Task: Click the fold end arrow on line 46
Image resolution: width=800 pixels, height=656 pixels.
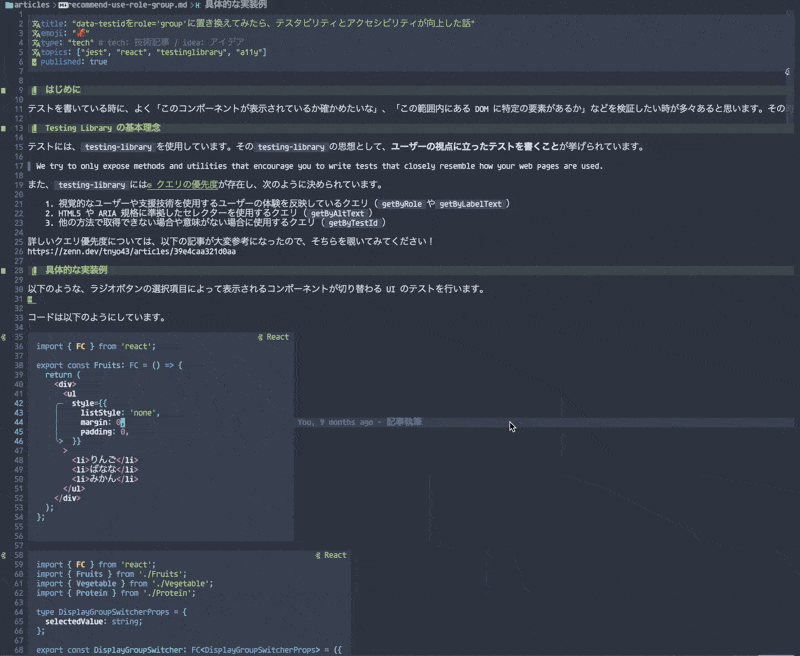Action: click(x=60, y=441)
